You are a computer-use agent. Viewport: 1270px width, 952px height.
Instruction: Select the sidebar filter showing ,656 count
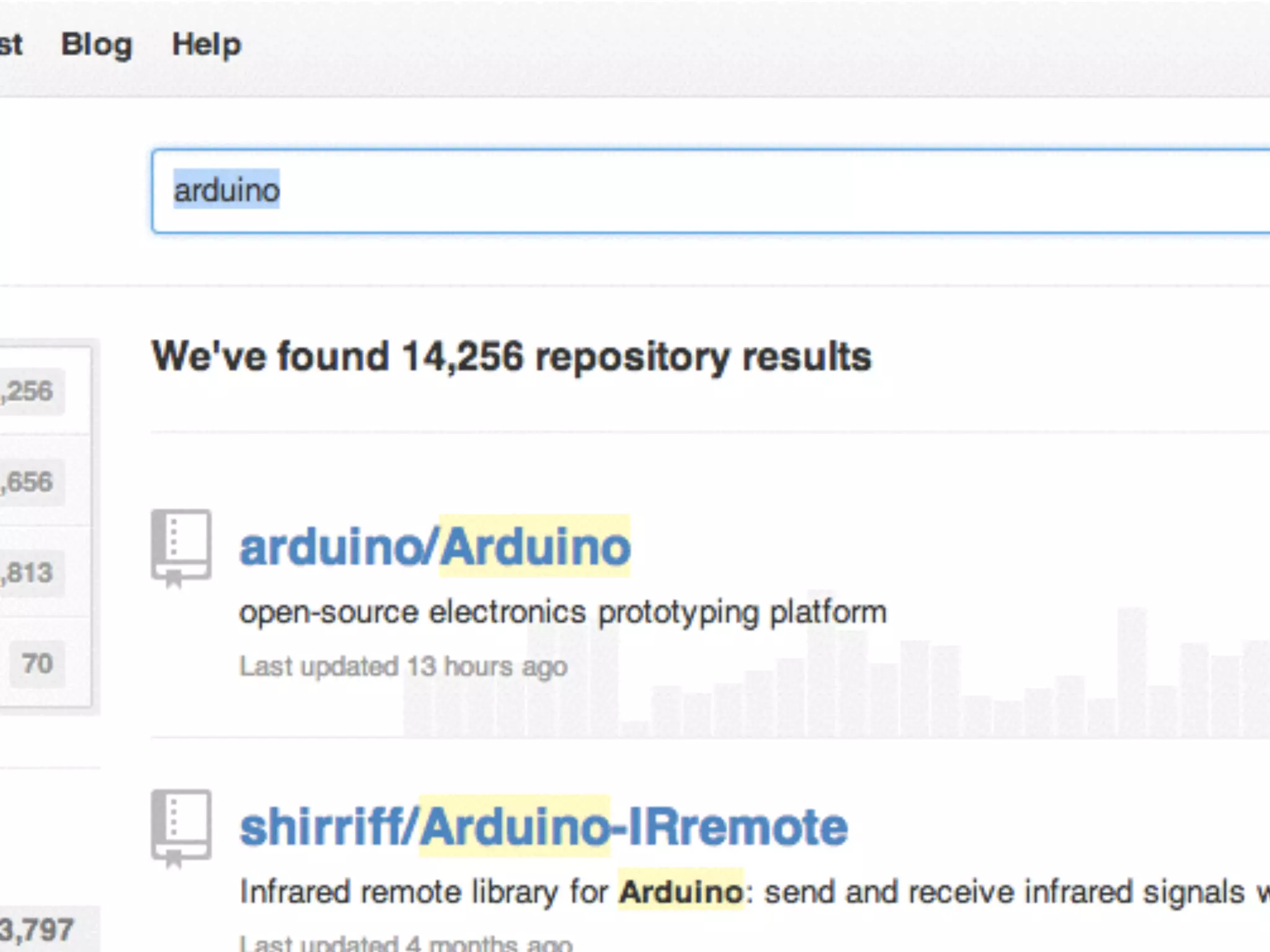[30, 482]
